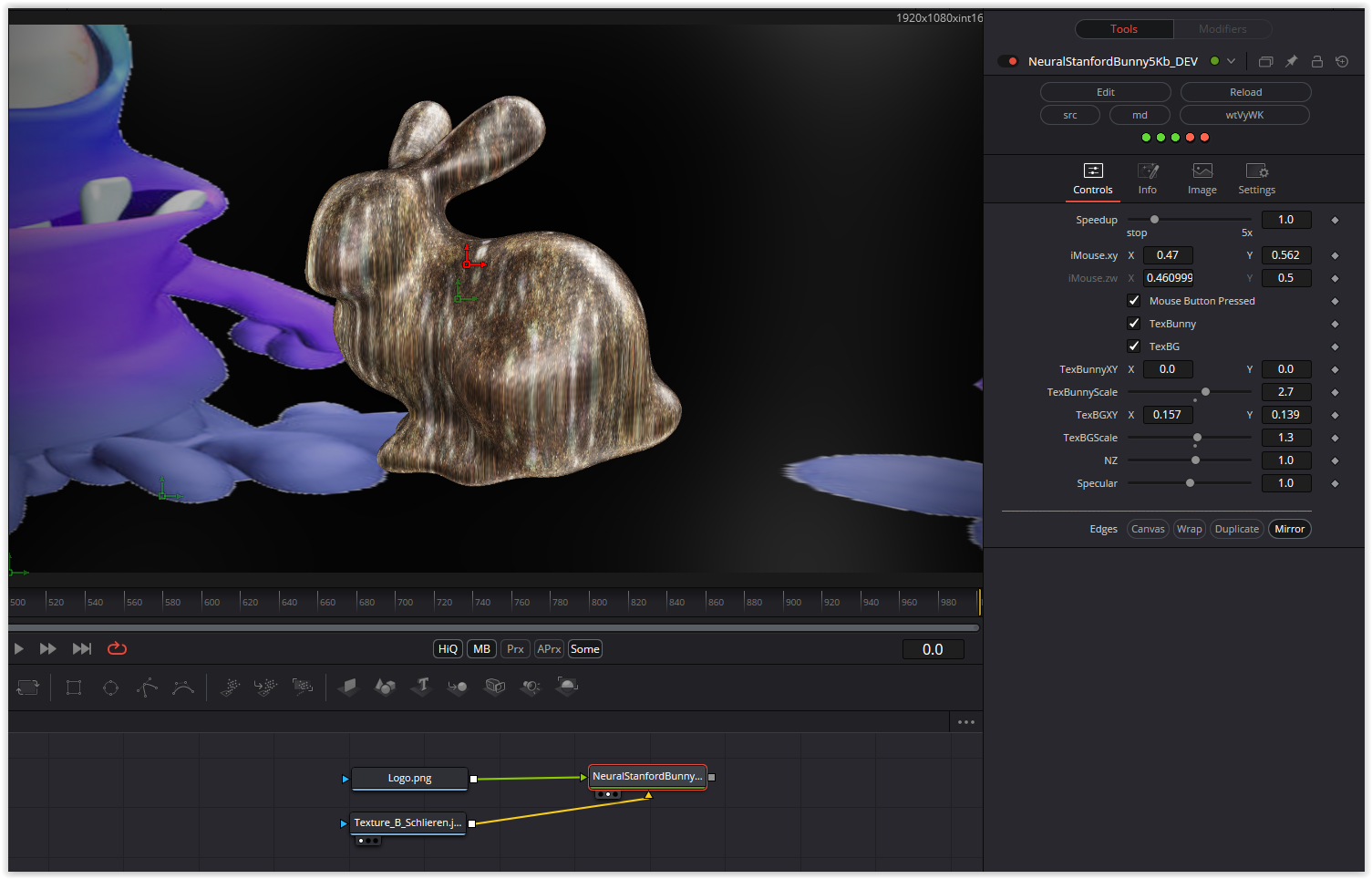Viewport: 1372px width, 879px height.
Task: Open the Image tab
Action: 1202,179
